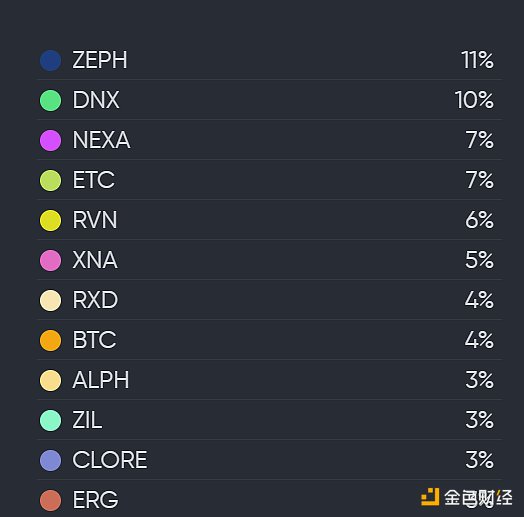This screenshot has width=524, height=517.
Task: Select the ERG coin label
Action: pos(96,500)
